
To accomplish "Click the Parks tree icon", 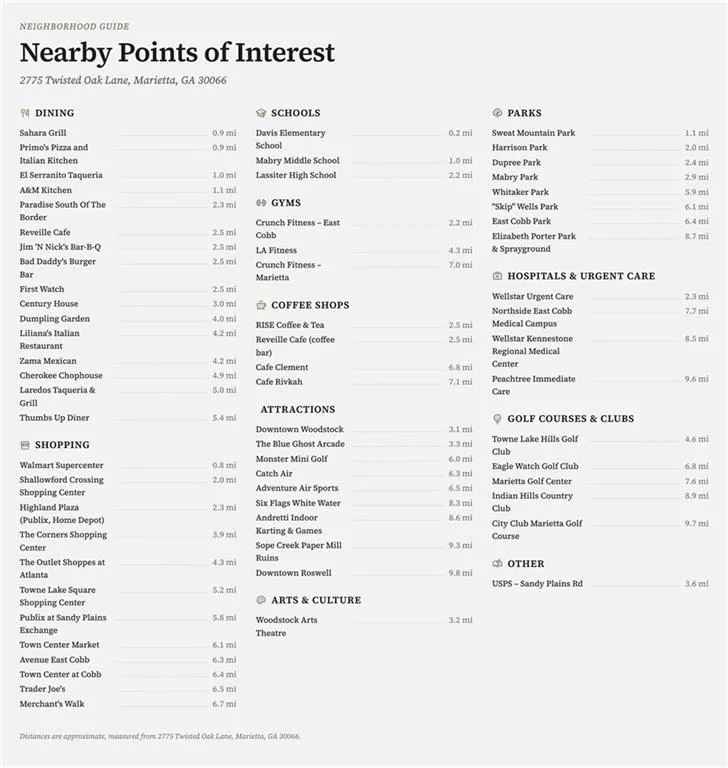I will [x=497, y=113].
